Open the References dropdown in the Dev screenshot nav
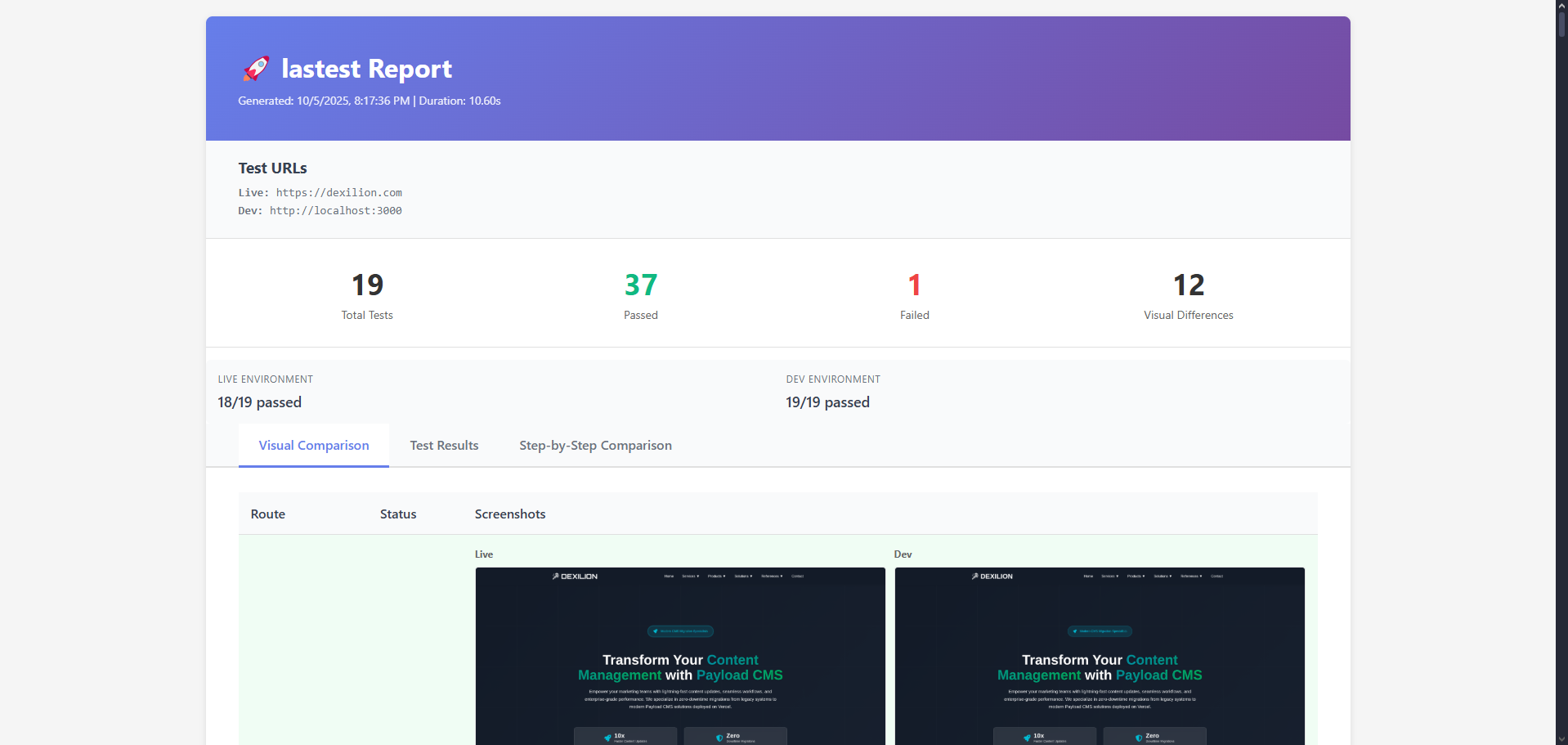The image size is (1568, 745). tap(1190, 576)
